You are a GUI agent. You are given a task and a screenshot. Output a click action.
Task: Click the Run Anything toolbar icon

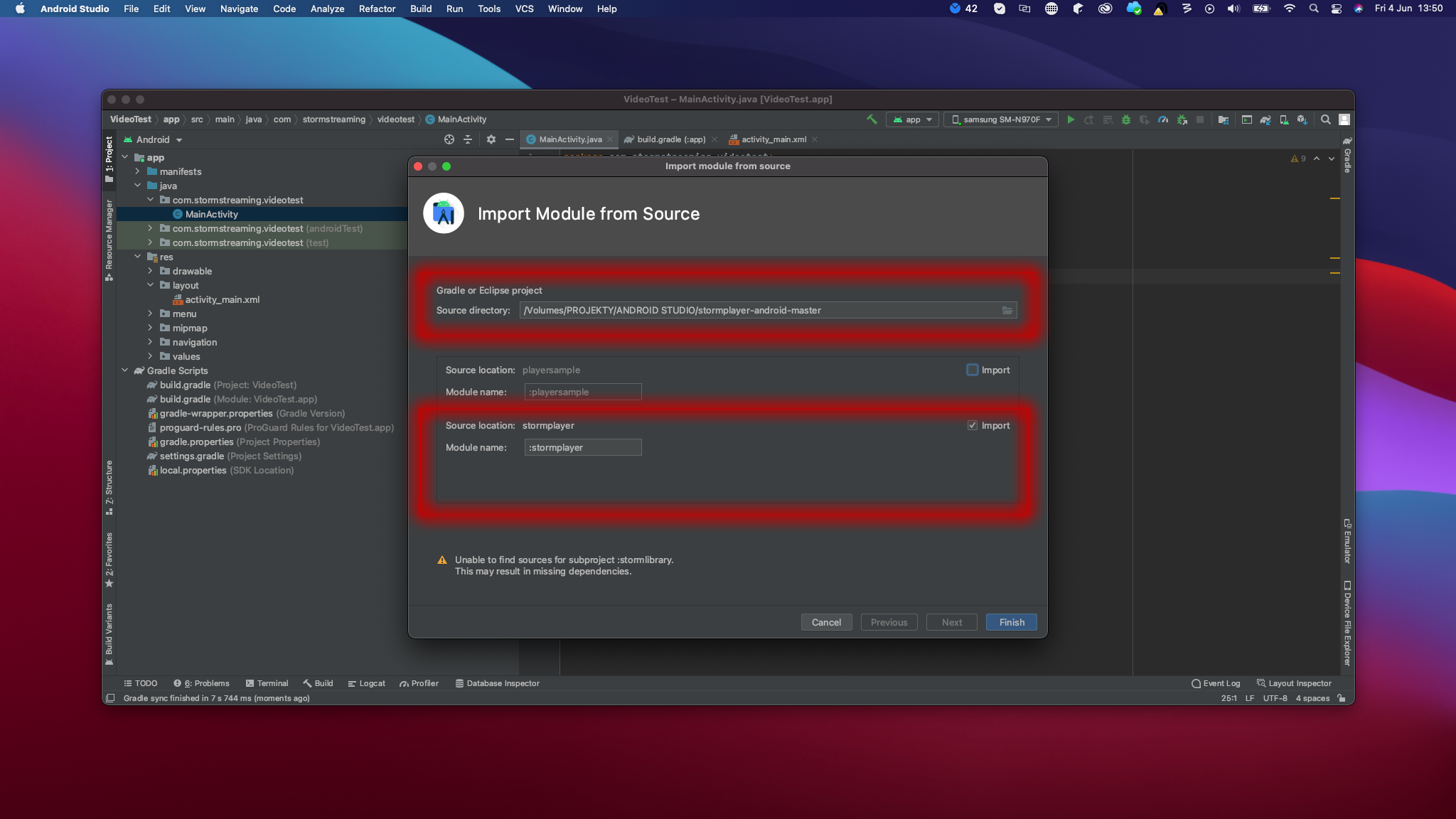1247,119
